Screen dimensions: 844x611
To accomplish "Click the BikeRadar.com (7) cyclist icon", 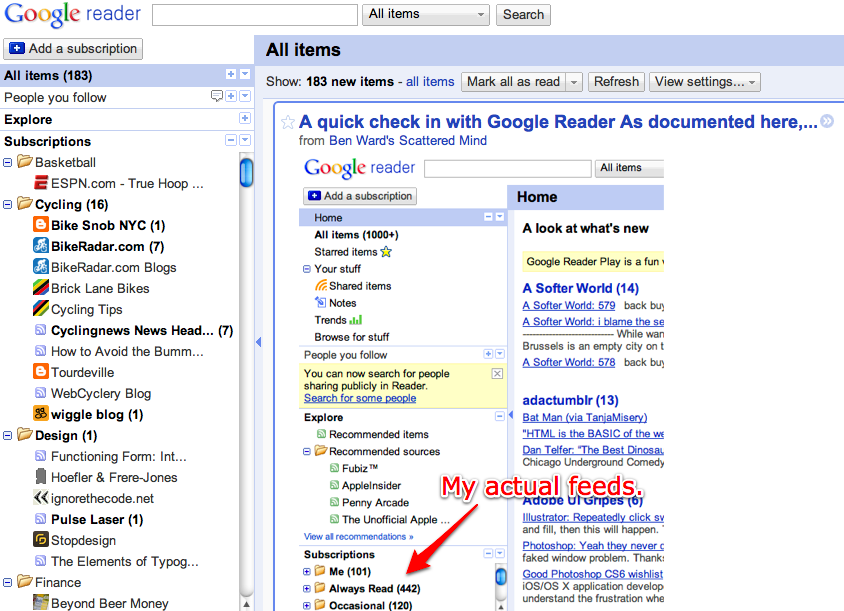I will [x=41, y=245].
